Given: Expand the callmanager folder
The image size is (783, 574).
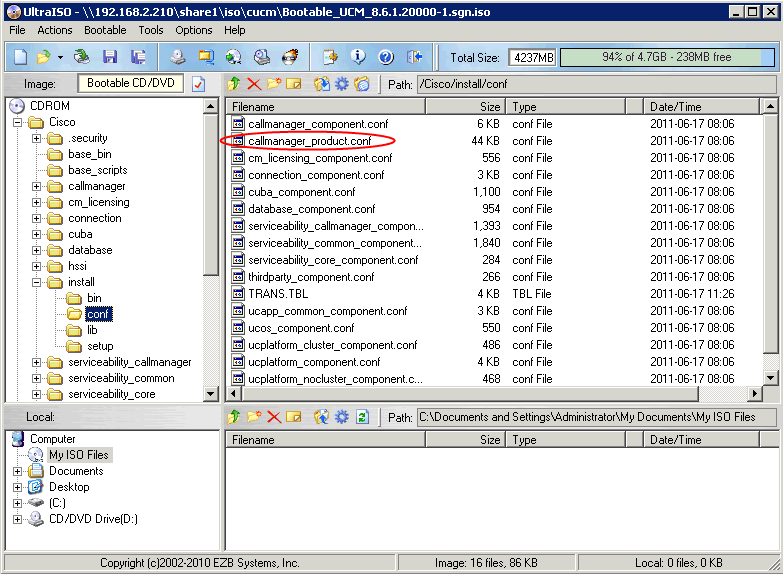Looking at the screenshot, I should (36, 186).
